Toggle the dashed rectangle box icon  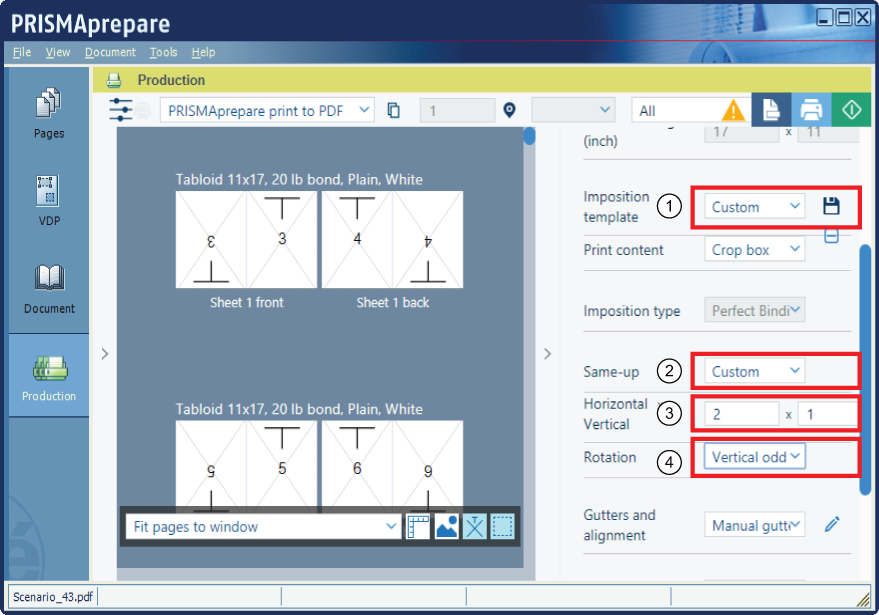click(502, 526)
